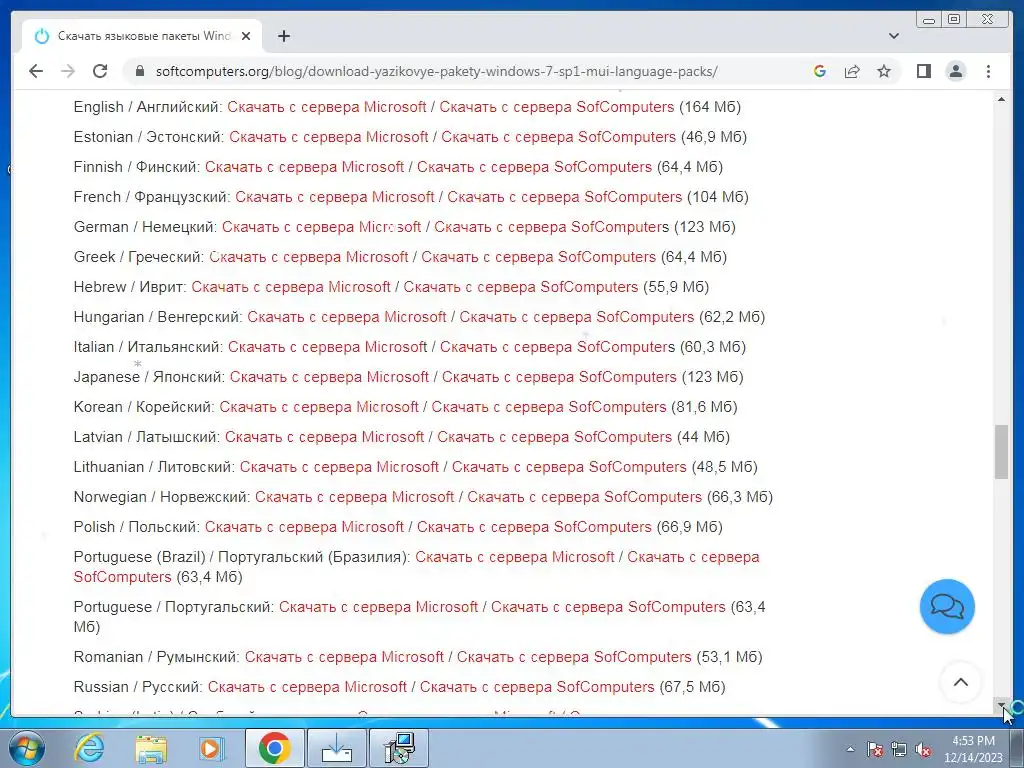Click the text "Japanese / Японский:"

(x=150, y=377)
